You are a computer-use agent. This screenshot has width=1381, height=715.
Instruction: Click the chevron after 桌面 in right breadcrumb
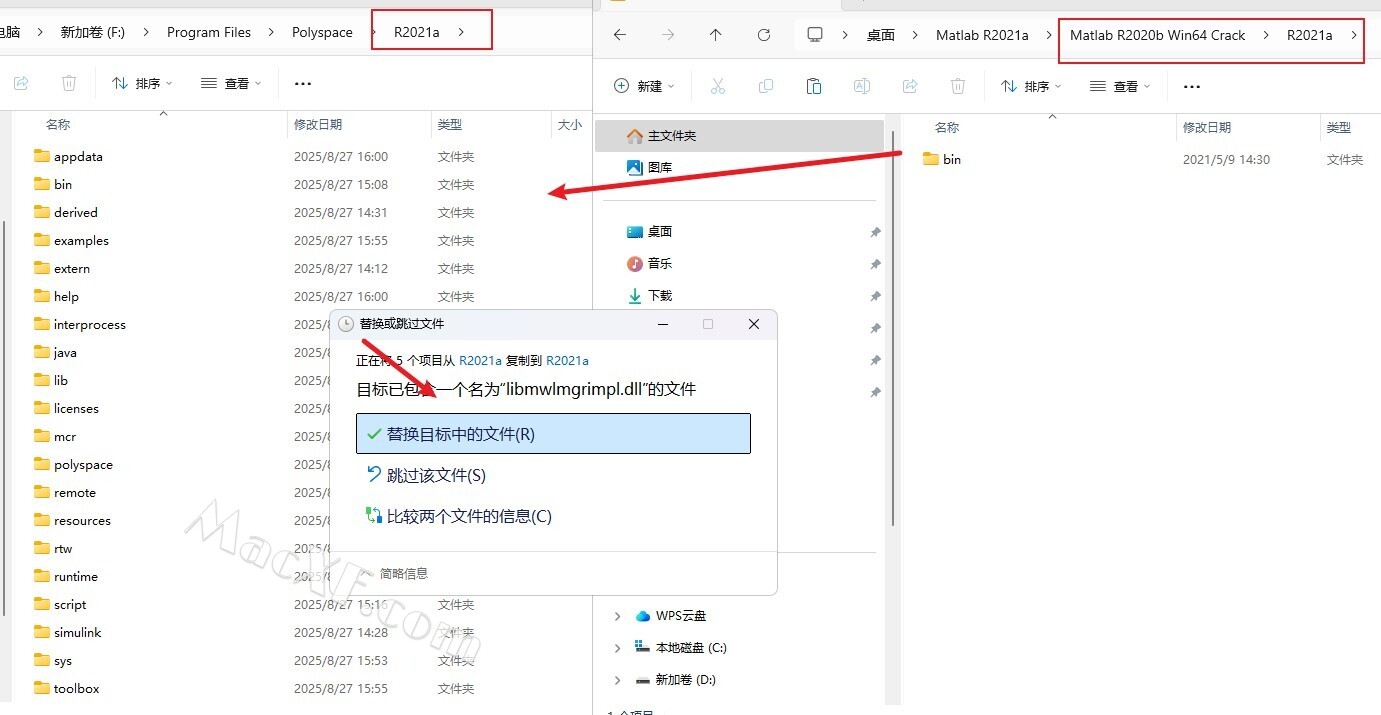916,35
